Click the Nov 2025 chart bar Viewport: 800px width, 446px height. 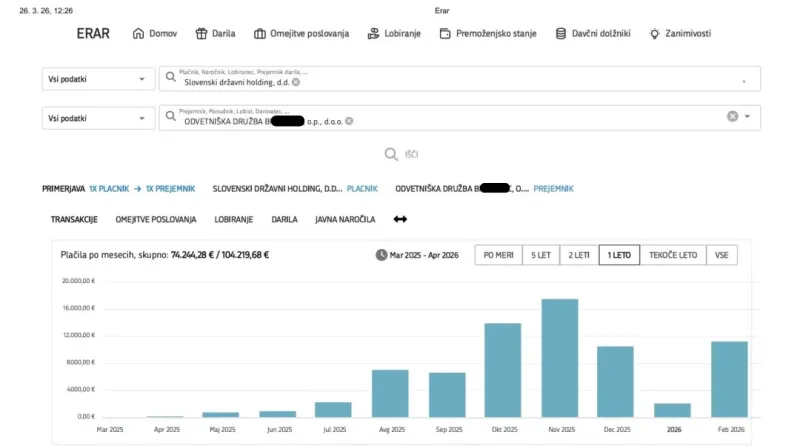(560, 358)
